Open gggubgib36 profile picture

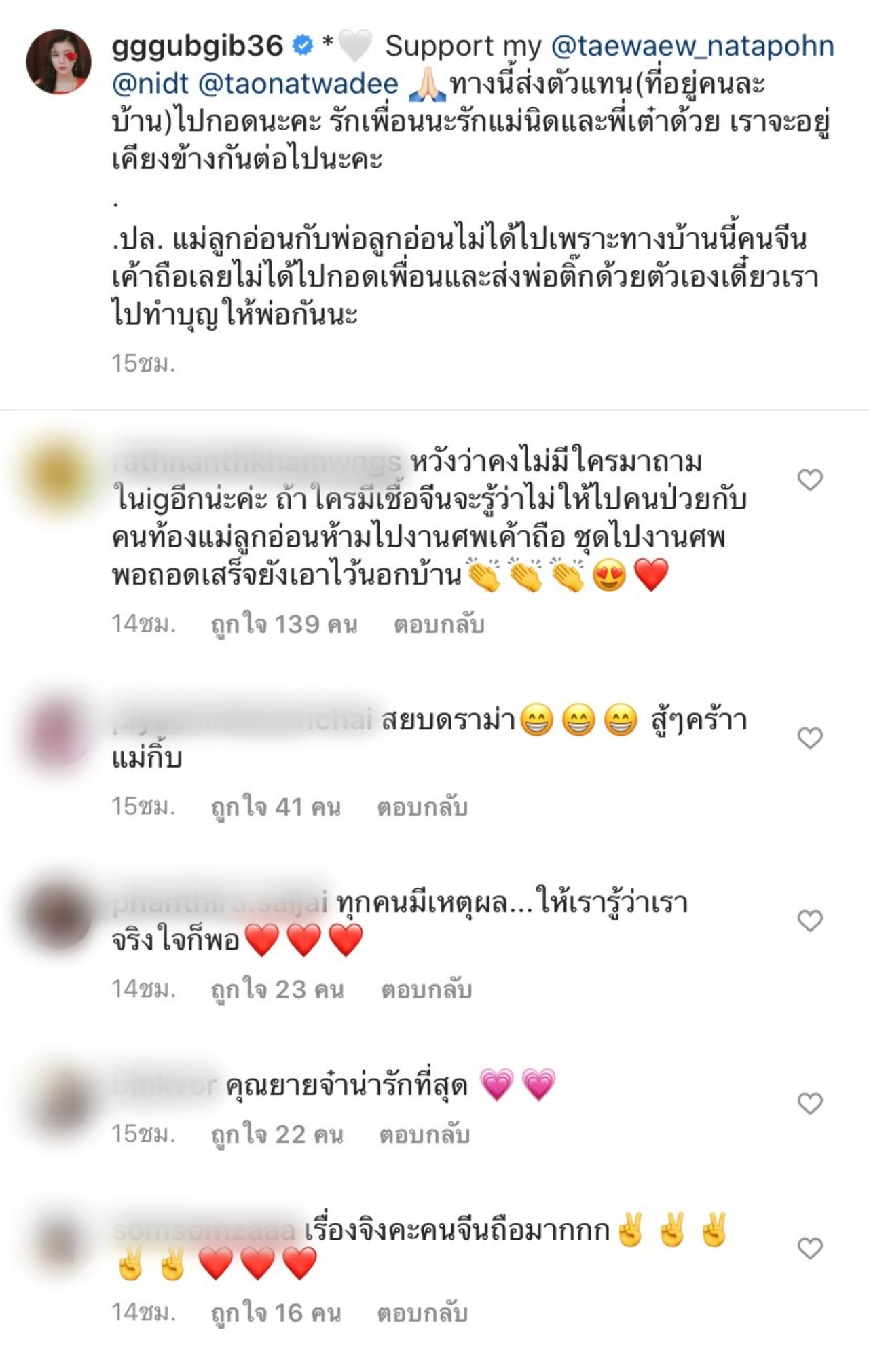point(58,61)
